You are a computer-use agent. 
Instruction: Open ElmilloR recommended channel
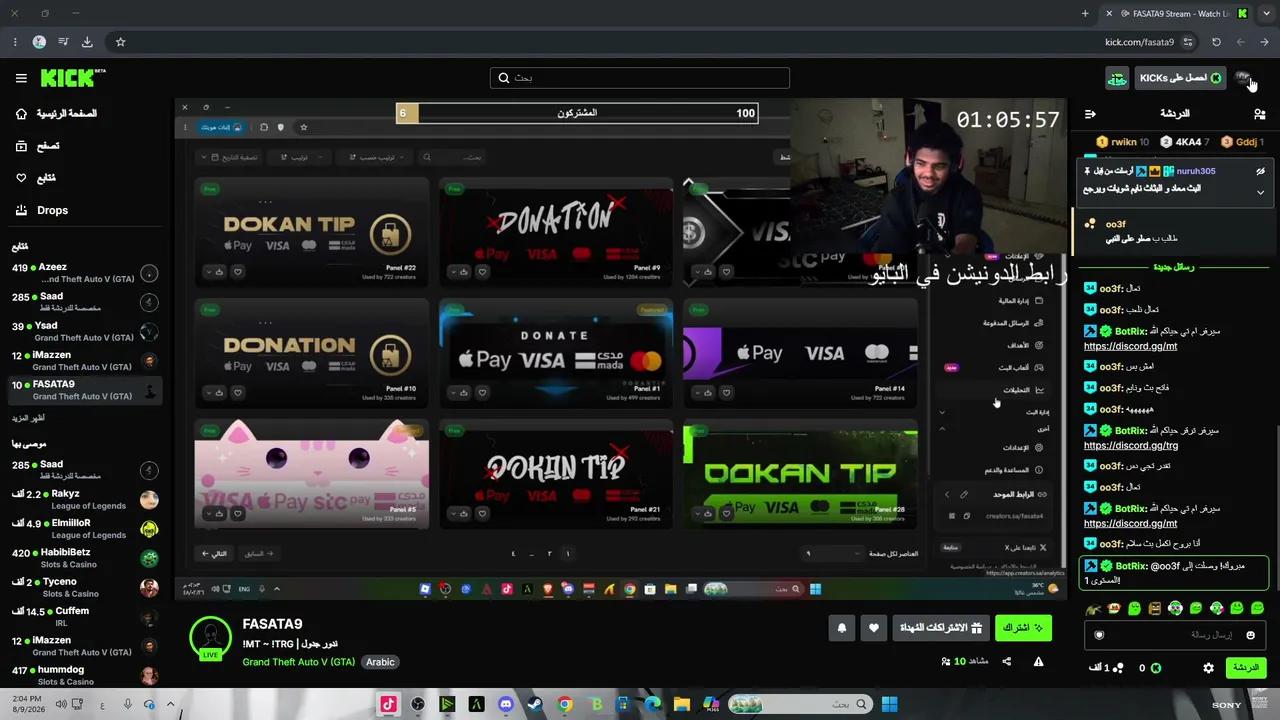[x=85, y=529]
